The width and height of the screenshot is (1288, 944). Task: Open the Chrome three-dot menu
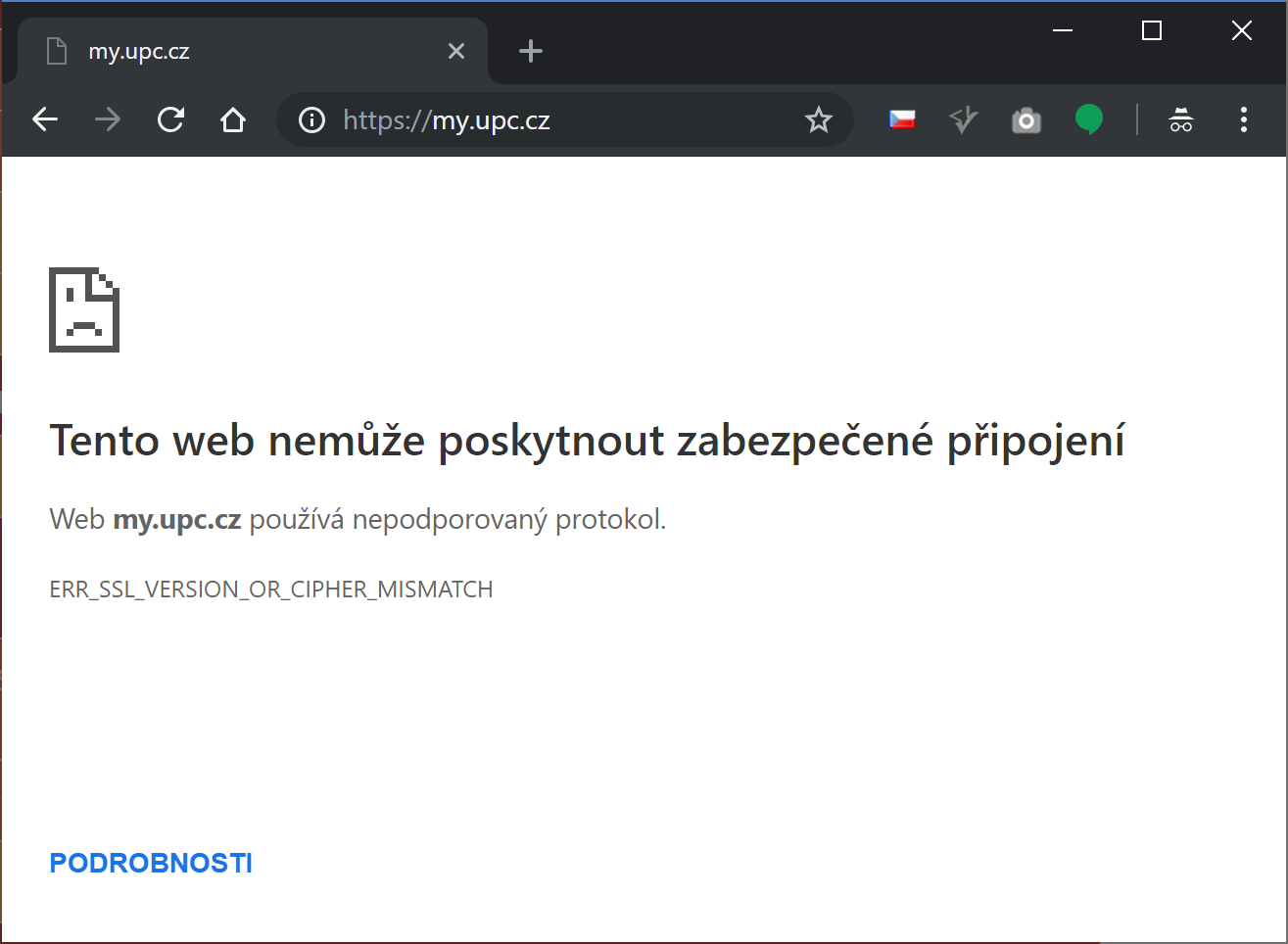pos(1244,120)
